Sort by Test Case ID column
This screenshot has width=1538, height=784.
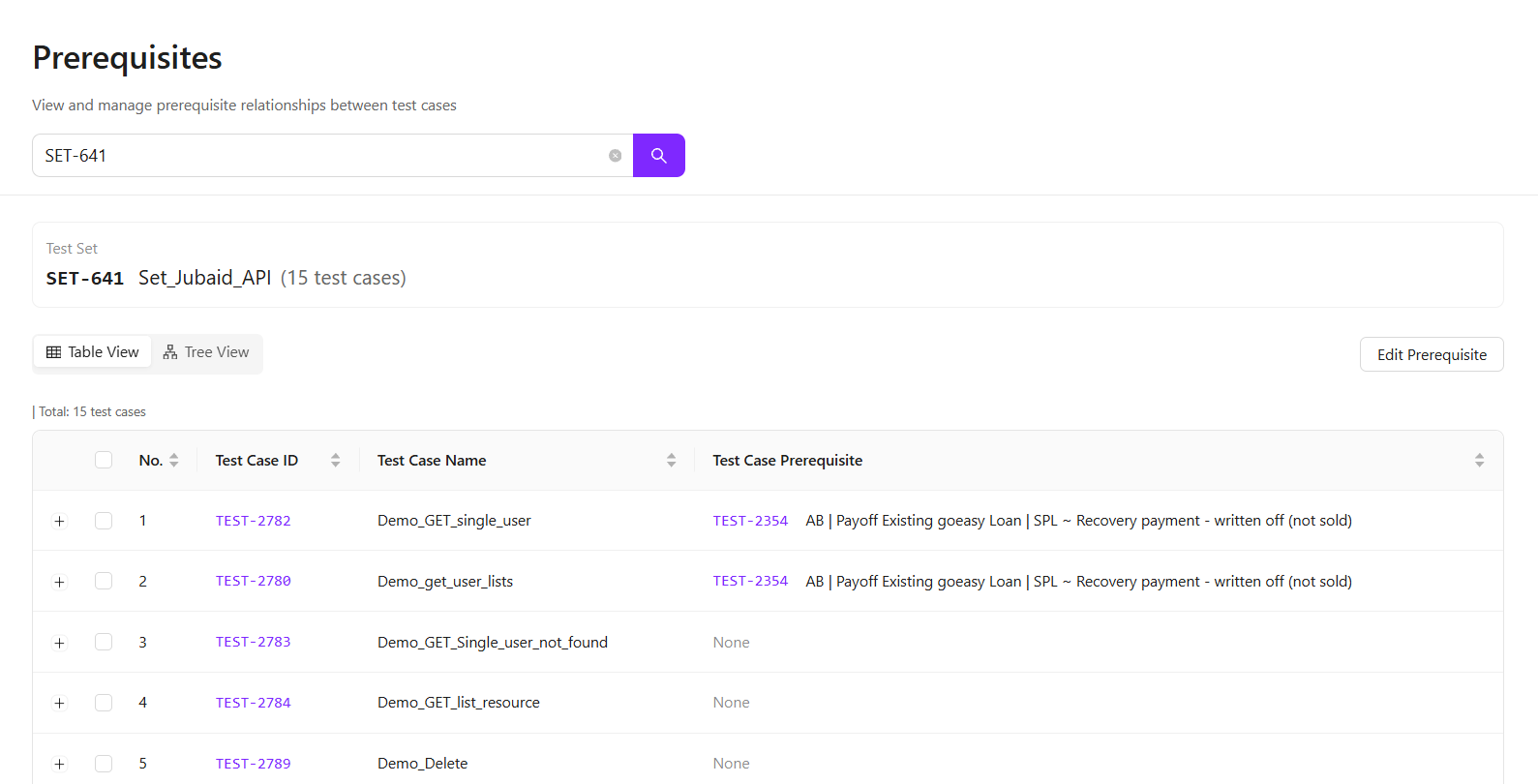(335, 461)
